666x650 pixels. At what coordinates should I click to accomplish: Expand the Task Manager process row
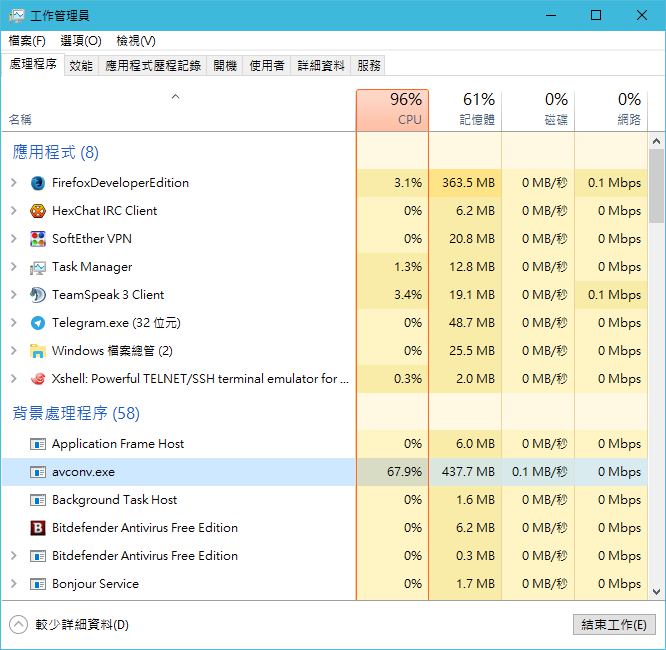click(x=14, y=267)
